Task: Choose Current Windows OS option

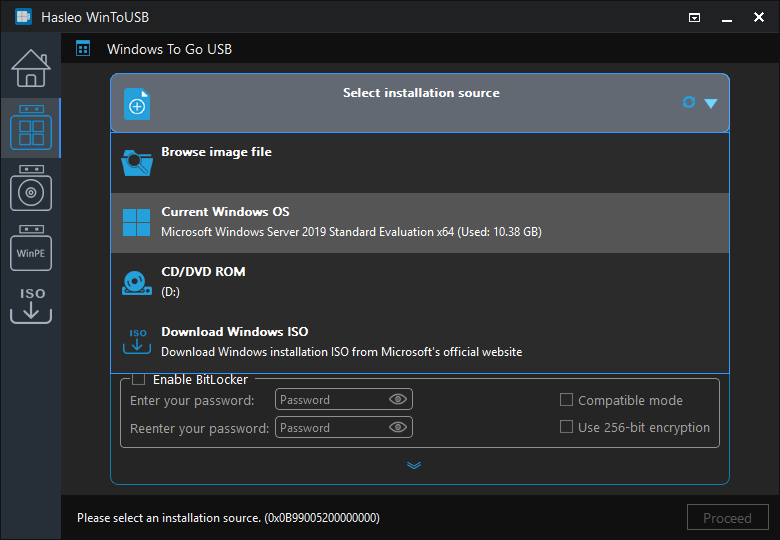Action: pos(420,223)
